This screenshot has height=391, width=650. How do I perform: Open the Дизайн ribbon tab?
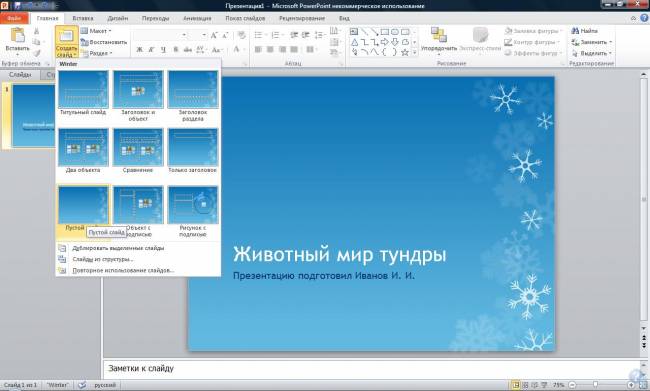pos(118,18)
